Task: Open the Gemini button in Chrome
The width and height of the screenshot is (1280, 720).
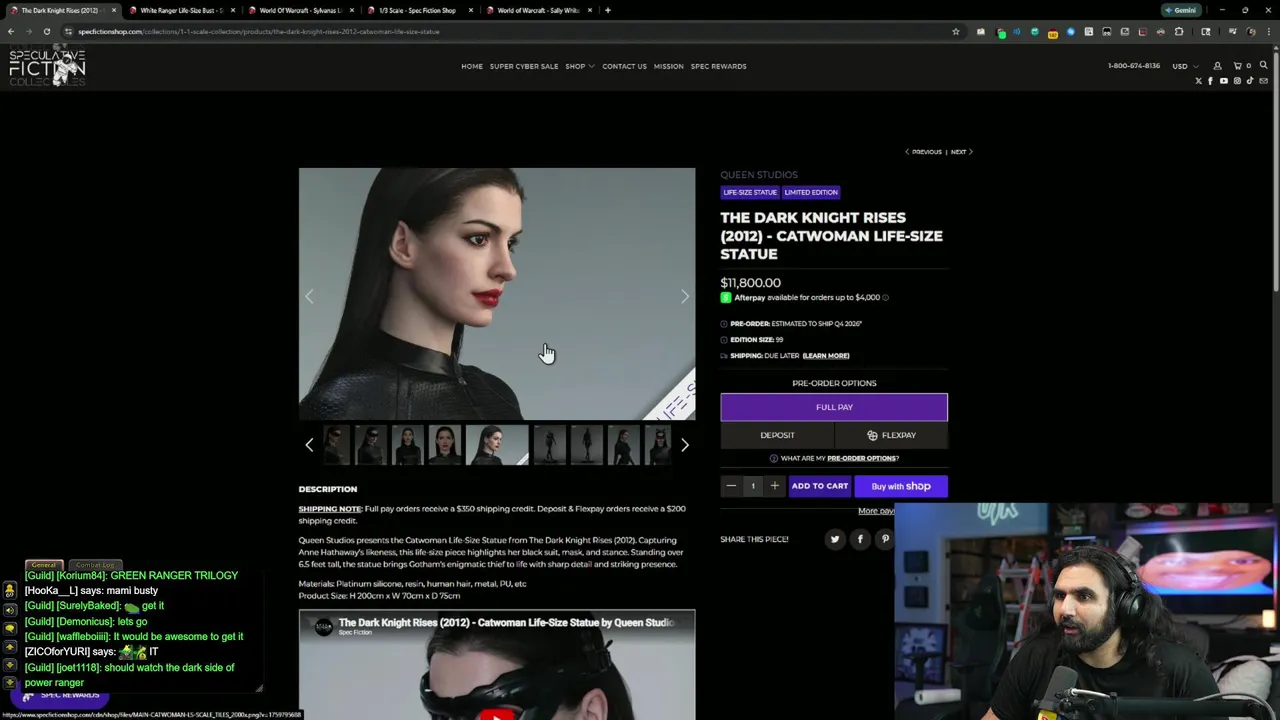Action: coord(1181,10)
